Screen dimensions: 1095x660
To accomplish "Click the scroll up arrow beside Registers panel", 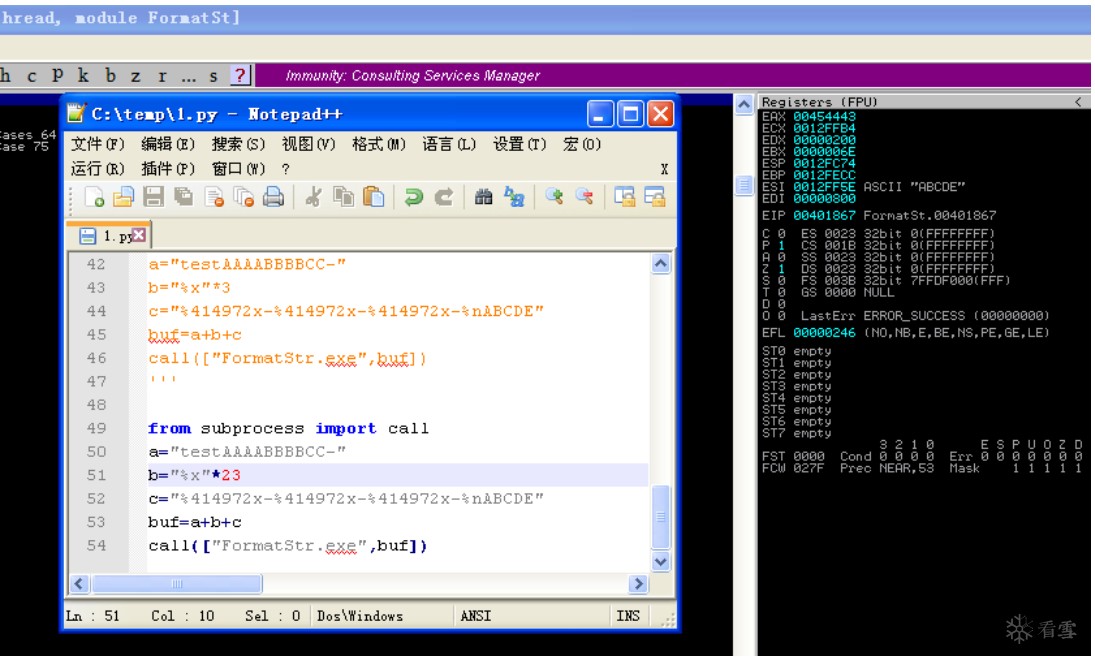I will [744, 105].
